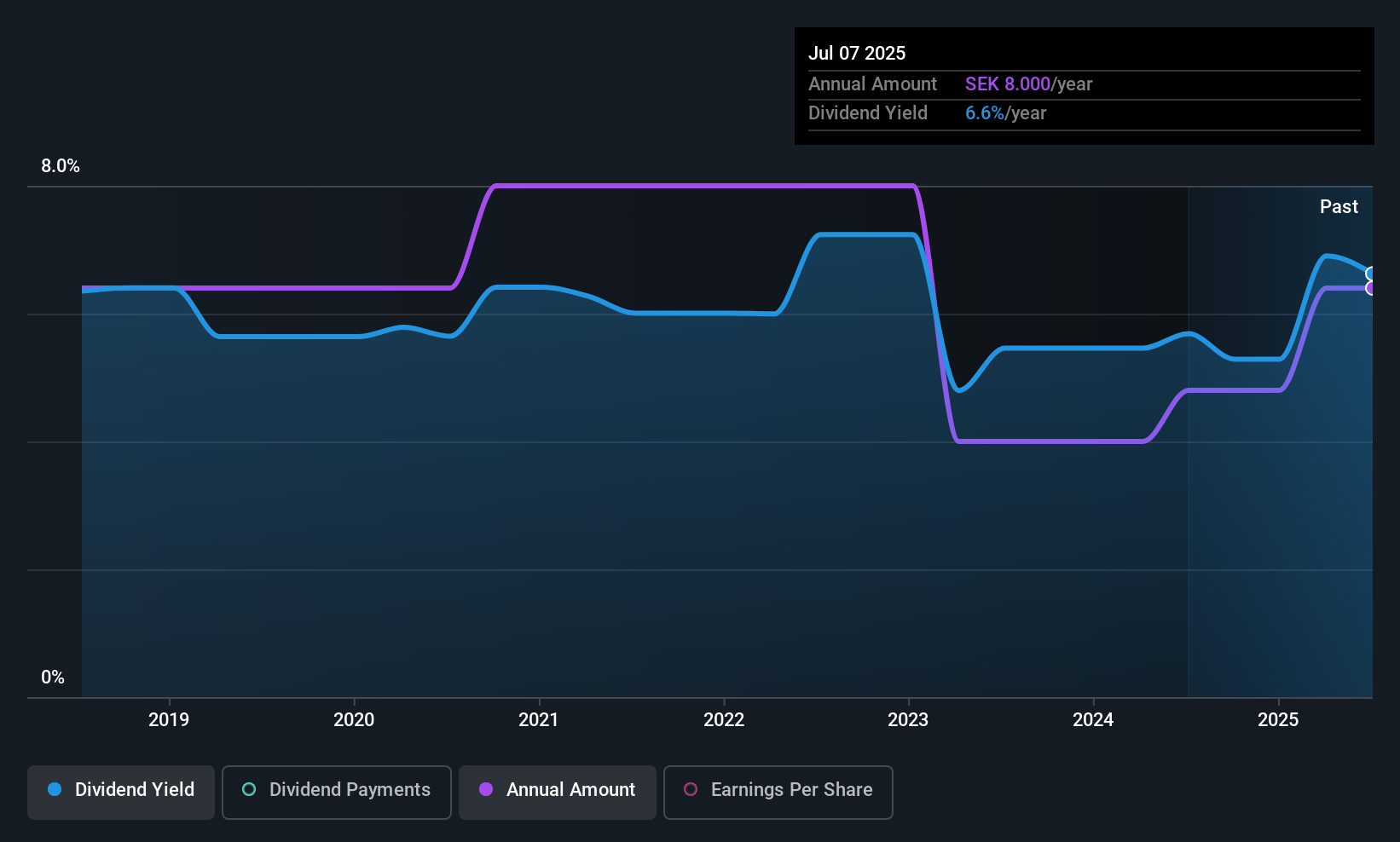1400x842 pixels.
Task: Click the SEK 8.000/year tooltip value
Action: click(1028, 84)
